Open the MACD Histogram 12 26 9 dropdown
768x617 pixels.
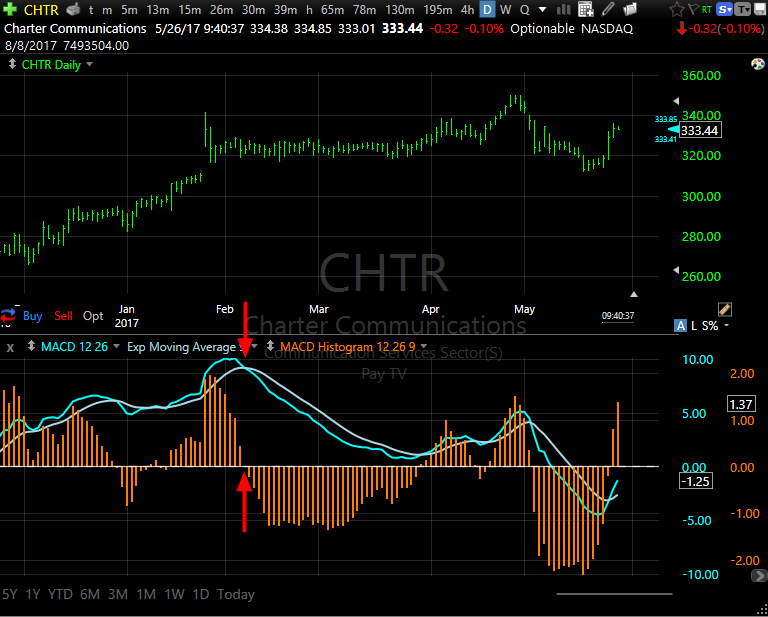[424, 346]
